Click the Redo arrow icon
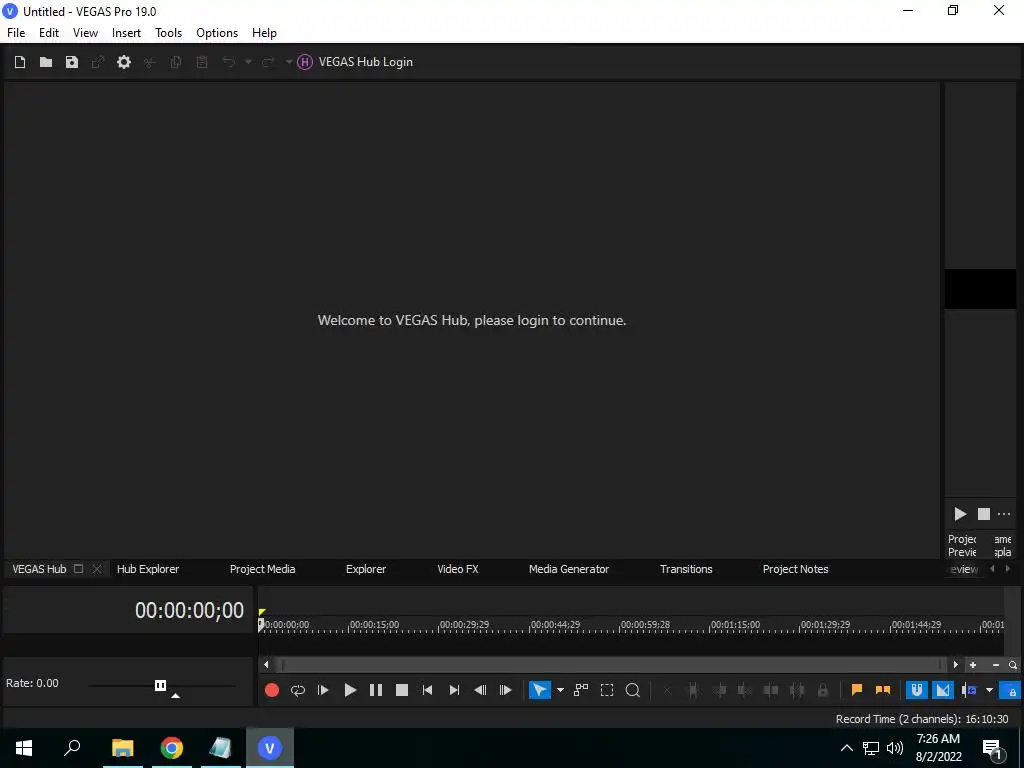The image size is (1024, 768). [x=268, y=62]
